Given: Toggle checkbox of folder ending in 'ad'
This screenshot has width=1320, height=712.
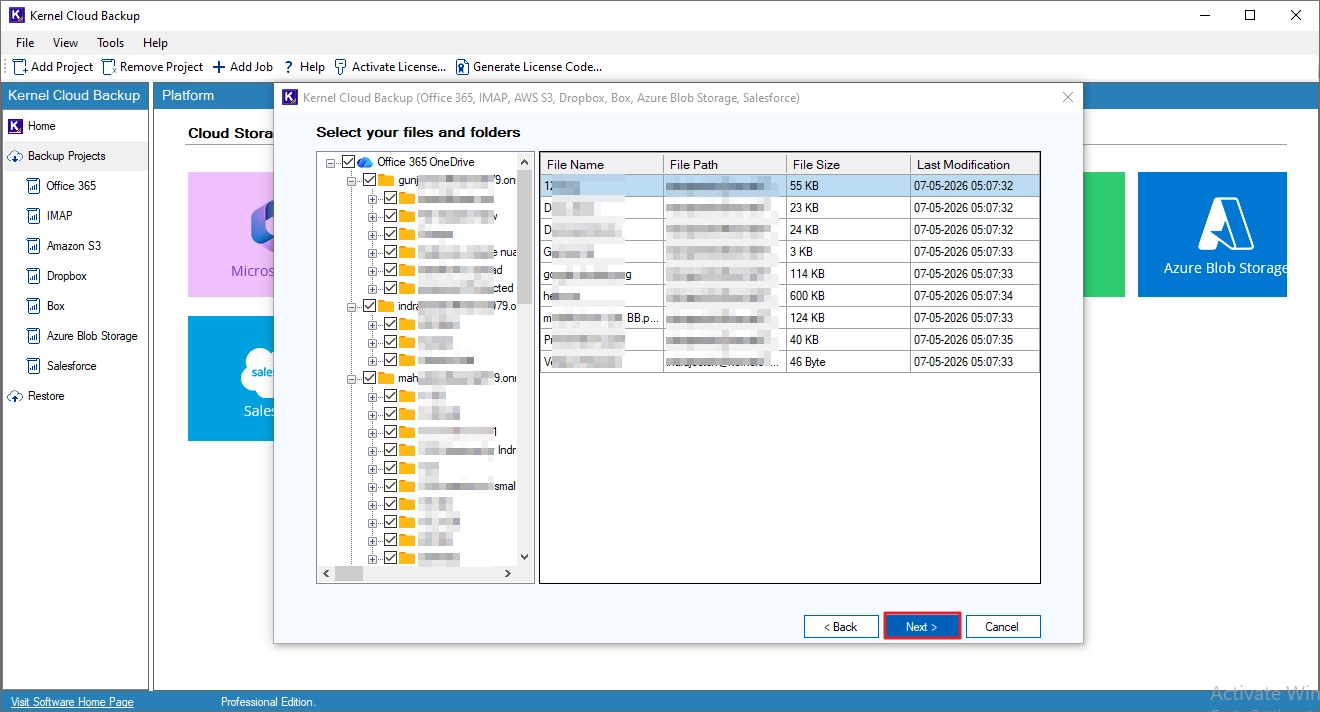Looking at the screenshot, I should [390, 270].
